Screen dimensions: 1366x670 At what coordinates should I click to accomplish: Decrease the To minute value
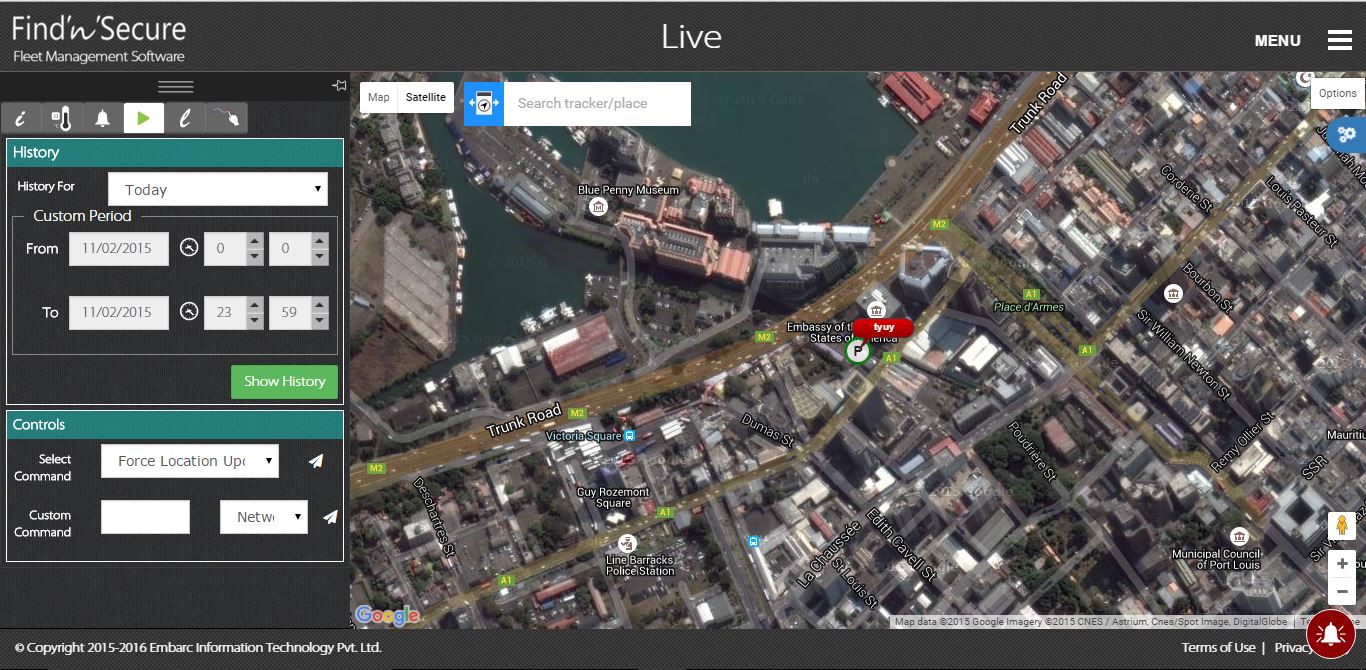pos(319,321)
